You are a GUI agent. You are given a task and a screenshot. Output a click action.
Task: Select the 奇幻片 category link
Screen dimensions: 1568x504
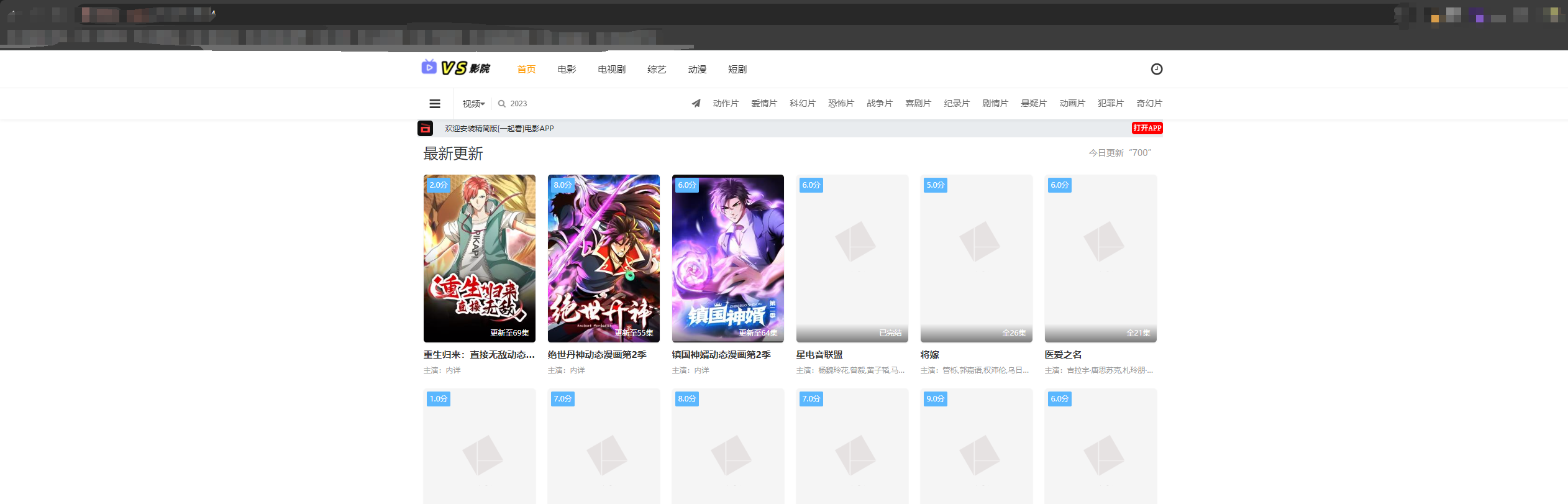(x=1149, y=103)
